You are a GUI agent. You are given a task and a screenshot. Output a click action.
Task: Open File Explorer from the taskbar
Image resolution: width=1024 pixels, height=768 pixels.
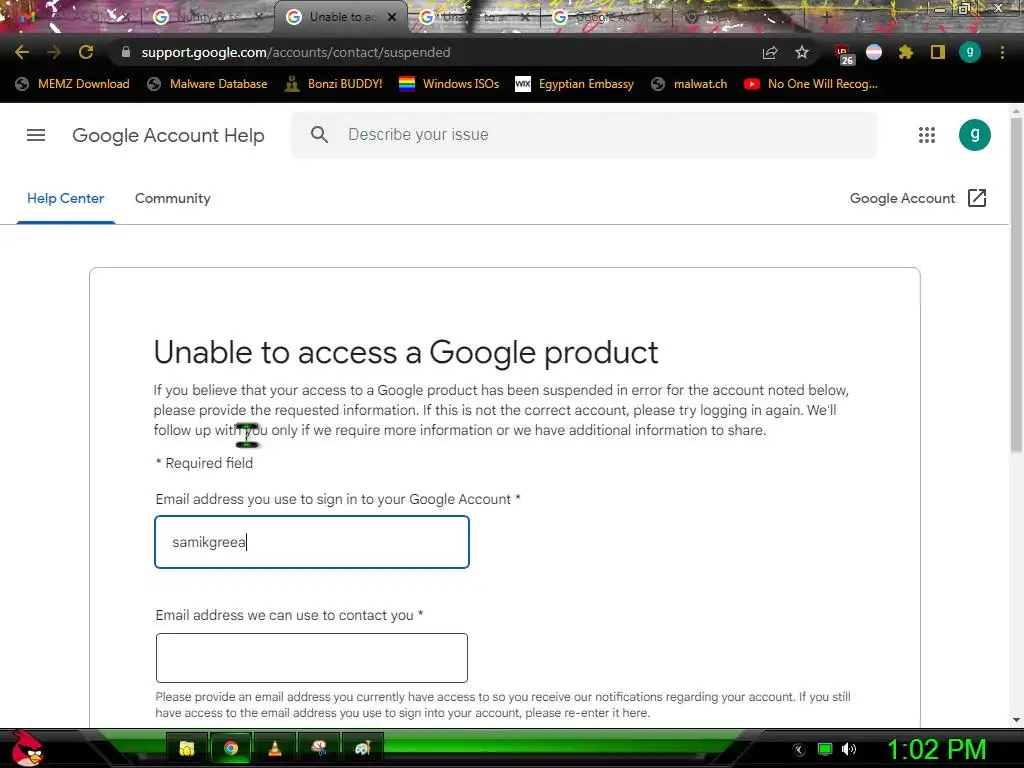coord(187,748)
